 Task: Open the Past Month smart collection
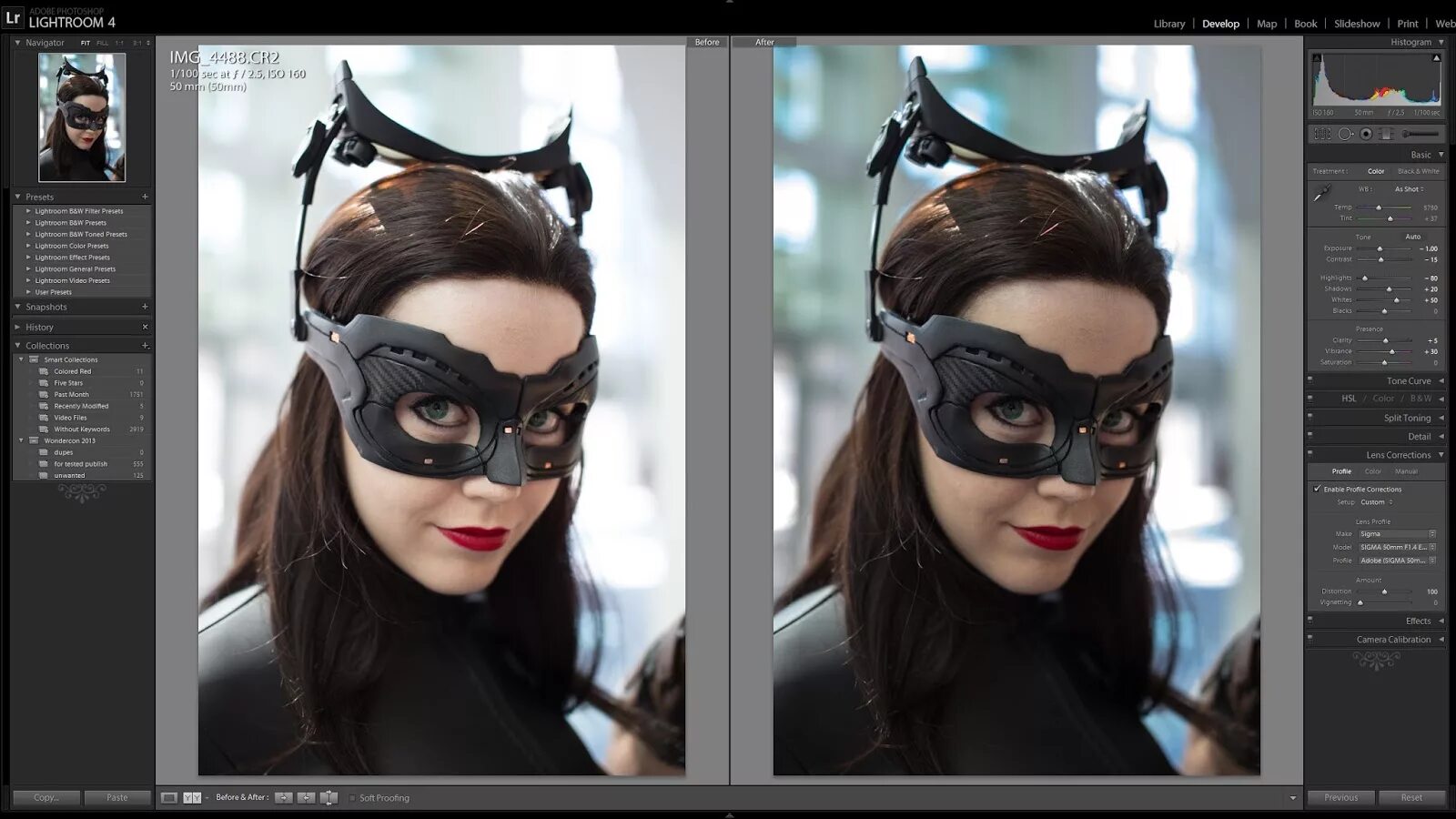(x=71, y=395)
